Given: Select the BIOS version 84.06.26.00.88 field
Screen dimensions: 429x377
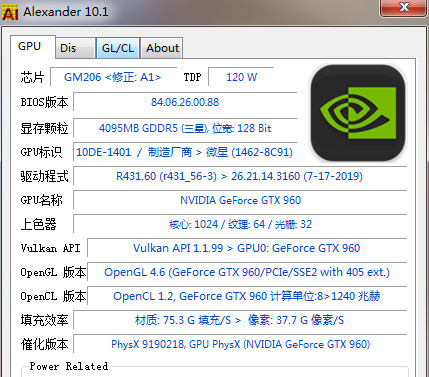Looking at the screenshot, I should tap(185, 102).
